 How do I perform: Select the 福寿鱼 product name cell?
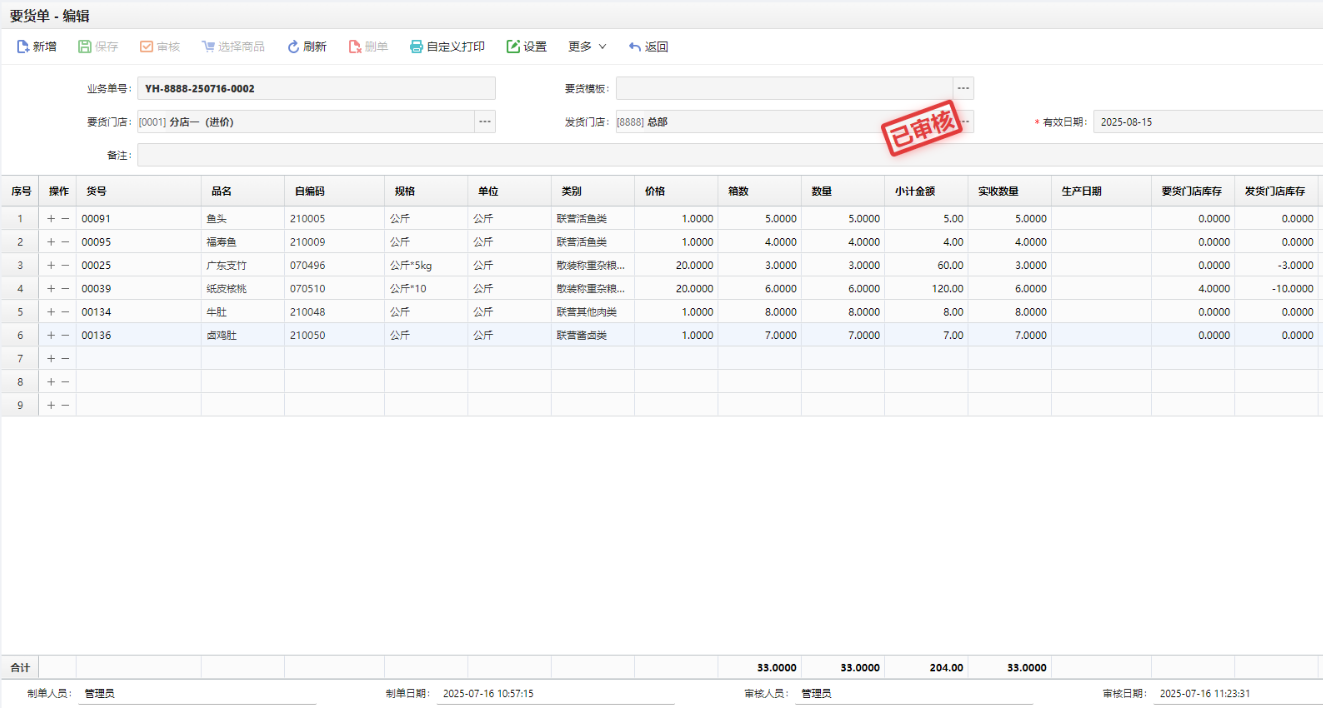click(x=243, y=242)
